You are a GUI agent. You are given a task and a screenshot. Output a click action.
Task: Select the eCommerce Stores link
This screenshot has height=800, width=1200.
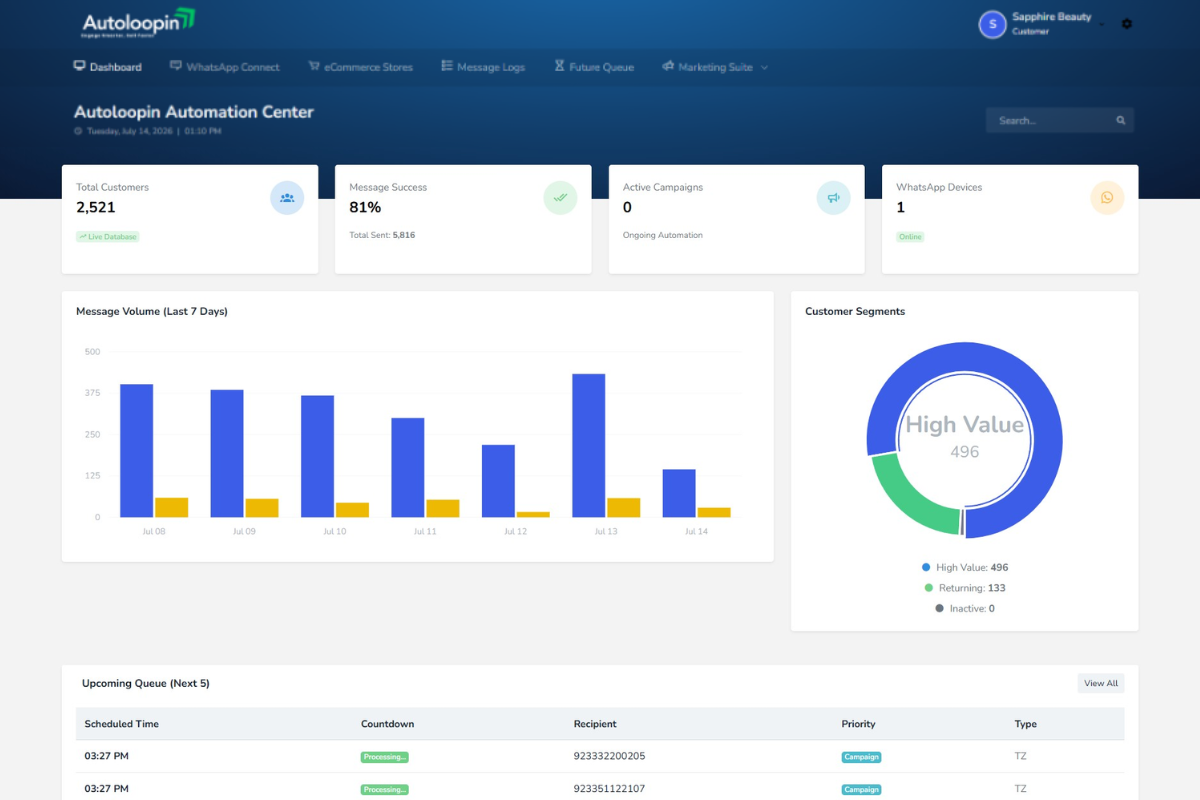click(361, 67)
